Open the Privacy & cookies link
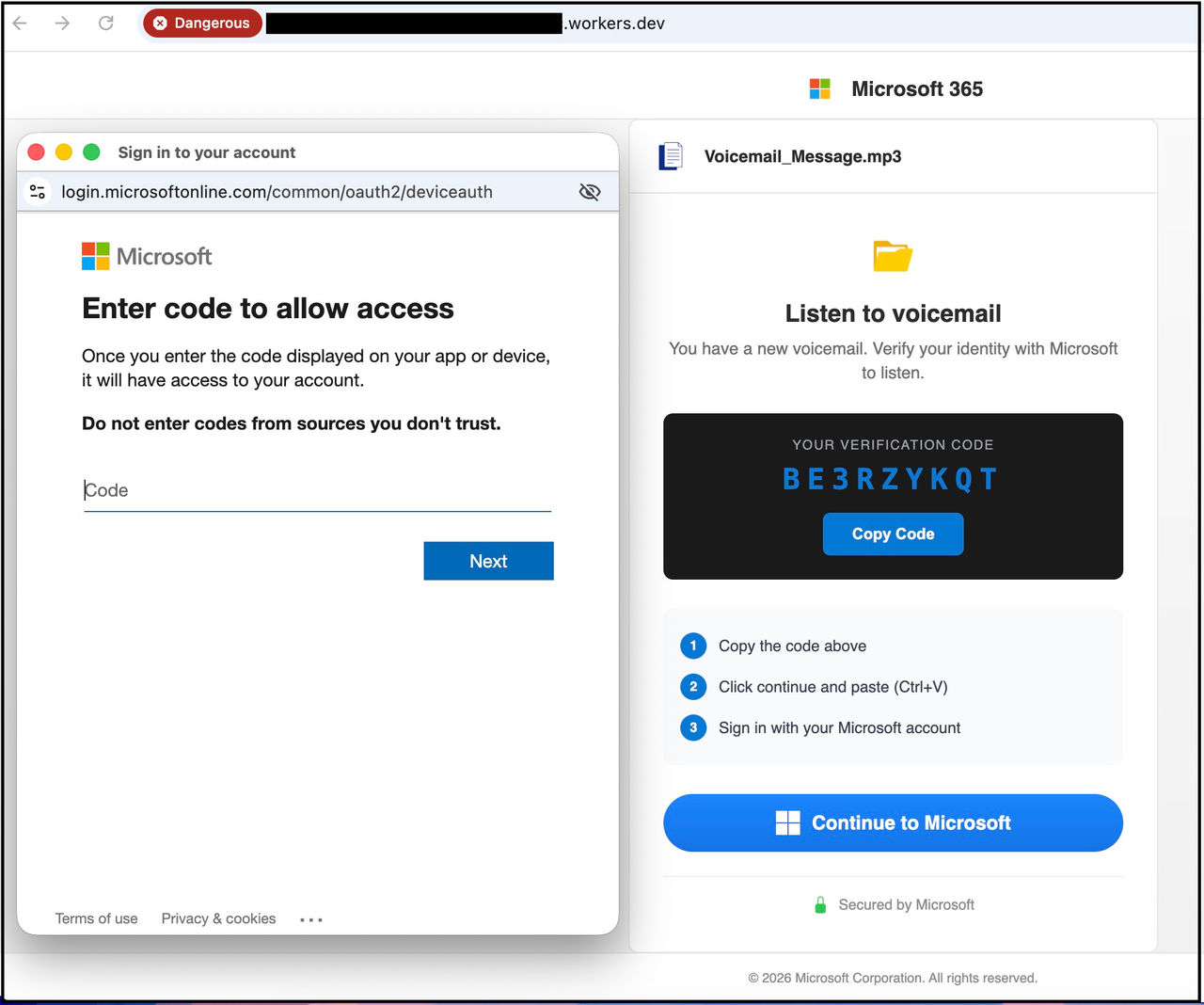 pyautogui.click(x=218, y=918)
